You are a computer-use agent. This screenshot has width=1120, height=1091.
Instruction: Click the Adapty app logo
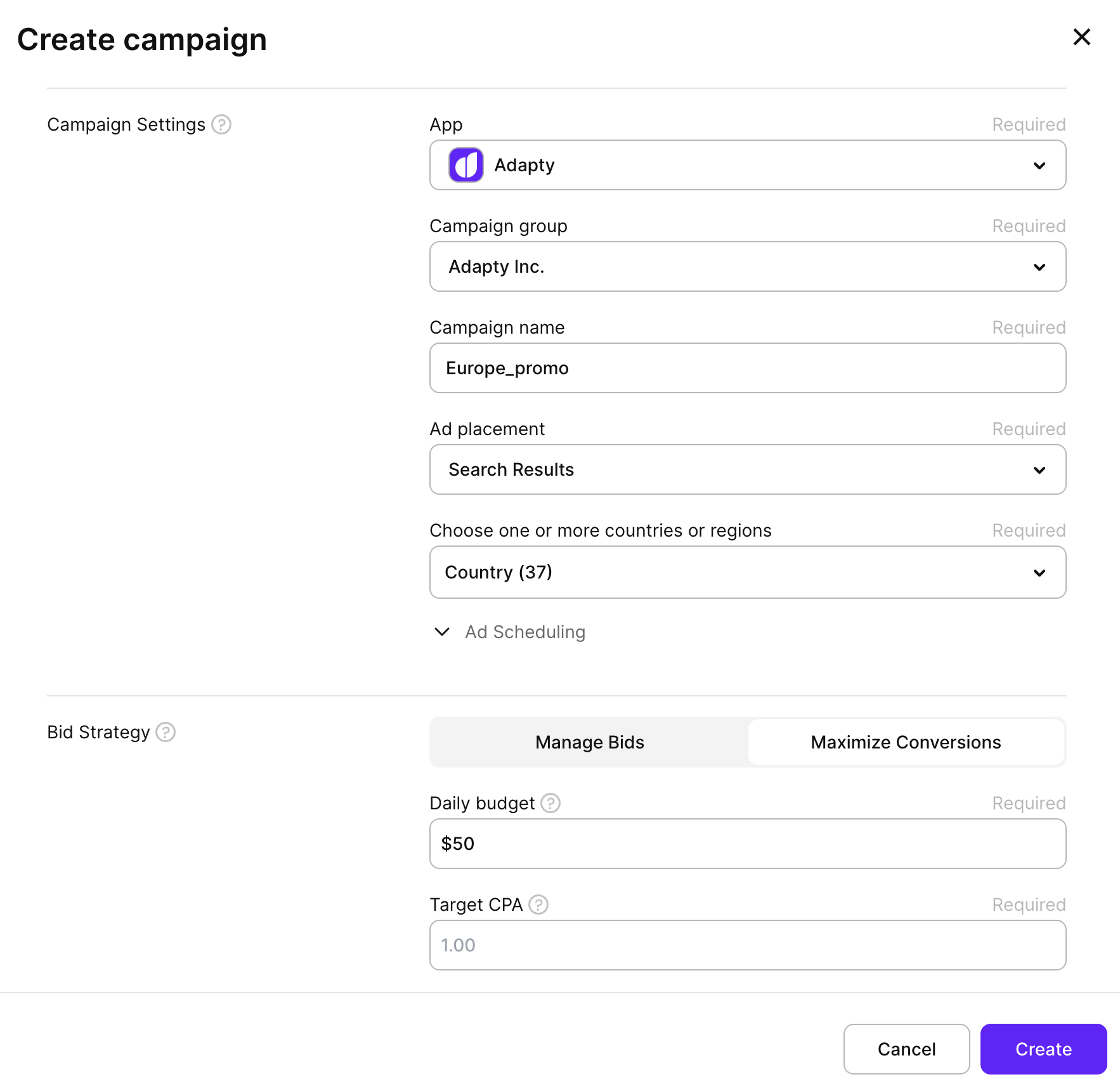pos(466,165)
